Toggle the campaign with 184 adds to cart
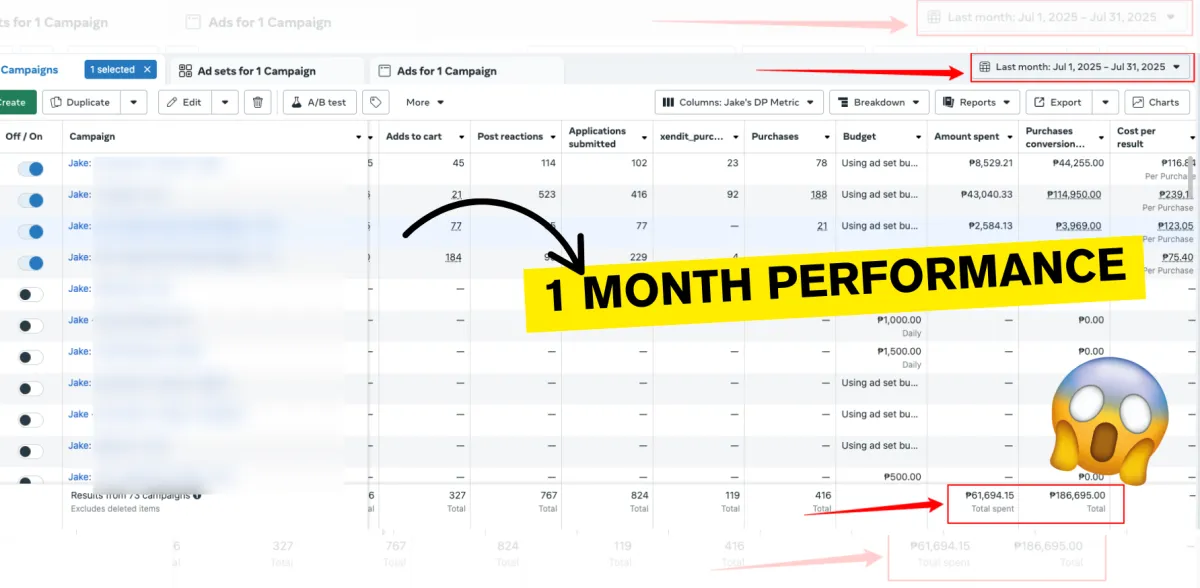Image resolution: width=1200 pixels, height=588 pixels. [31, 263]
